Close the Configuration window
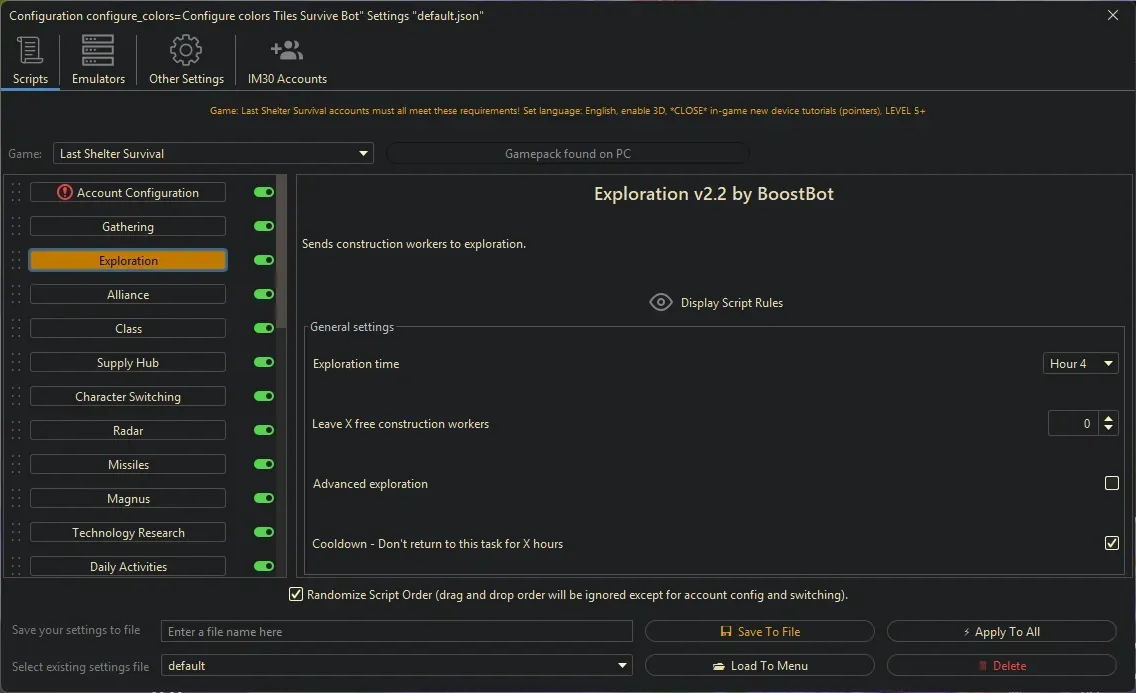The width and height of the screenshot is (1136, 693). pos(1113,14)
